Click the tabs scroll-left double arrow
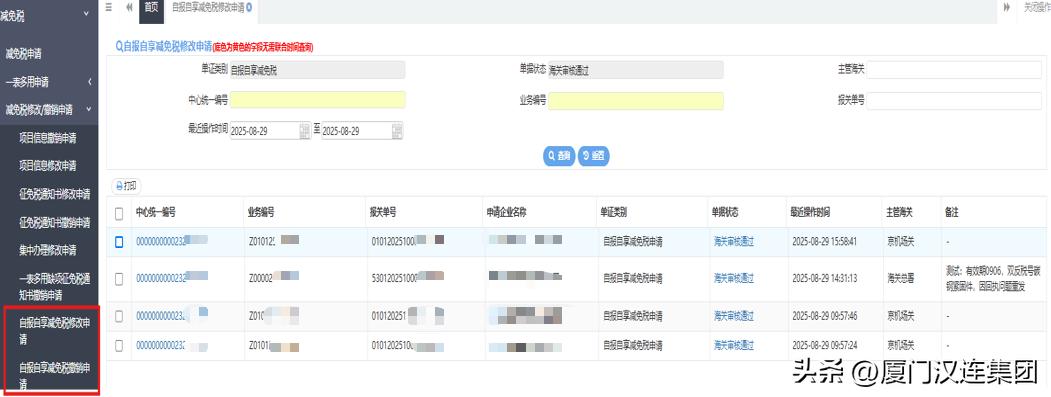Screen dimensions: 1051x397 click(x=129, y=7)
